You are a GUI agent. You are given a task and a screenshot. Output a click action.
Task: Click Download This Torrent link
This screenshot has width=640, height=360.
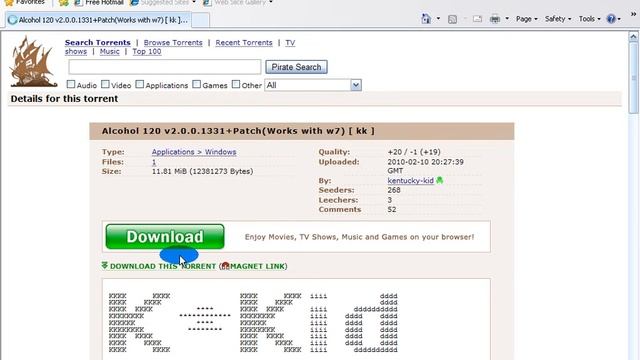click(x=162, y=266)
